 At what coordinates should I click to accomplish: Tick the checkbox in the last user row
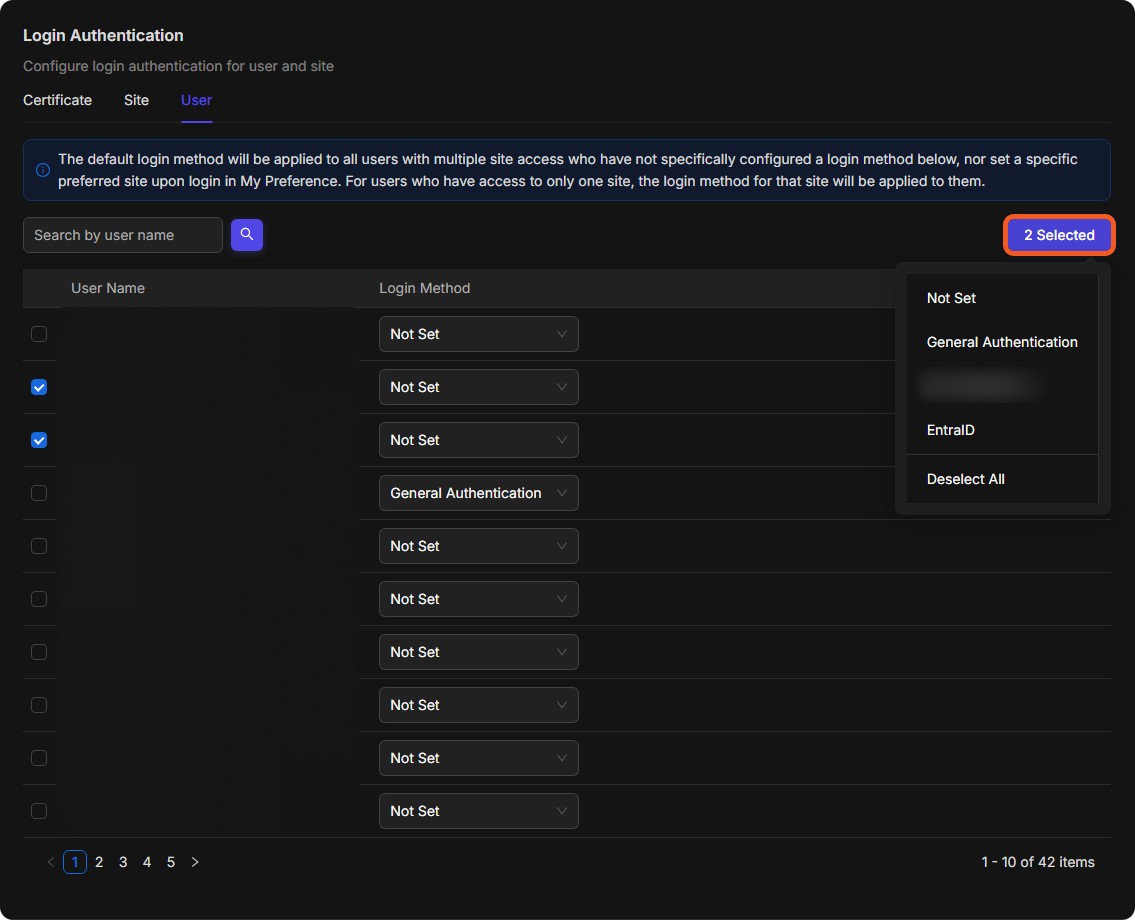coord(39,811)
